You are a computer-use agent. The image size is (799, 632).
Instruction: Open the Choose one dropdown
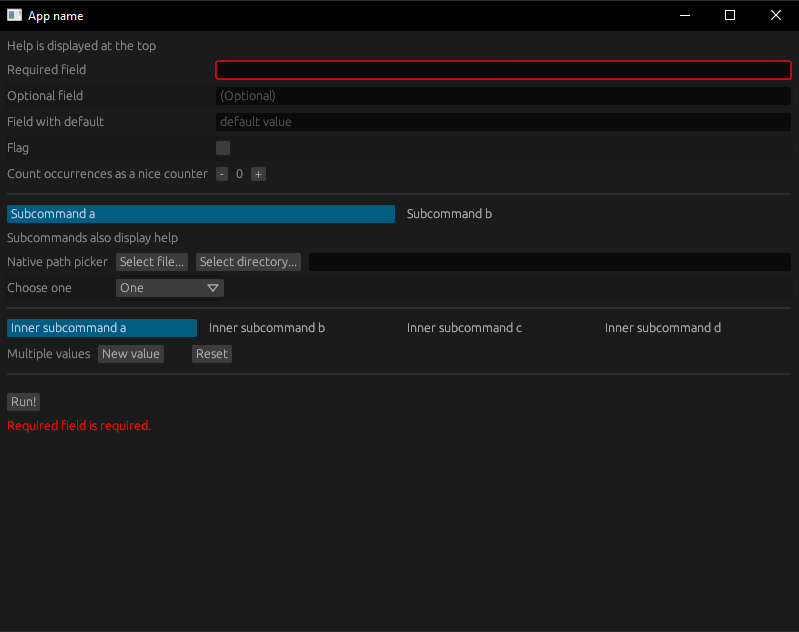(170, 288)
